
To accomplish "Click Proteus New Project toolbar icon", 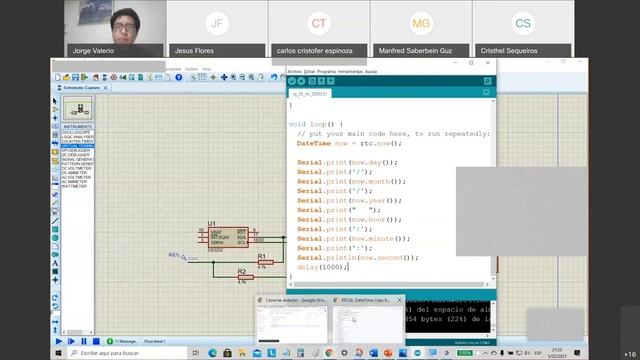I will click(58, 77).
